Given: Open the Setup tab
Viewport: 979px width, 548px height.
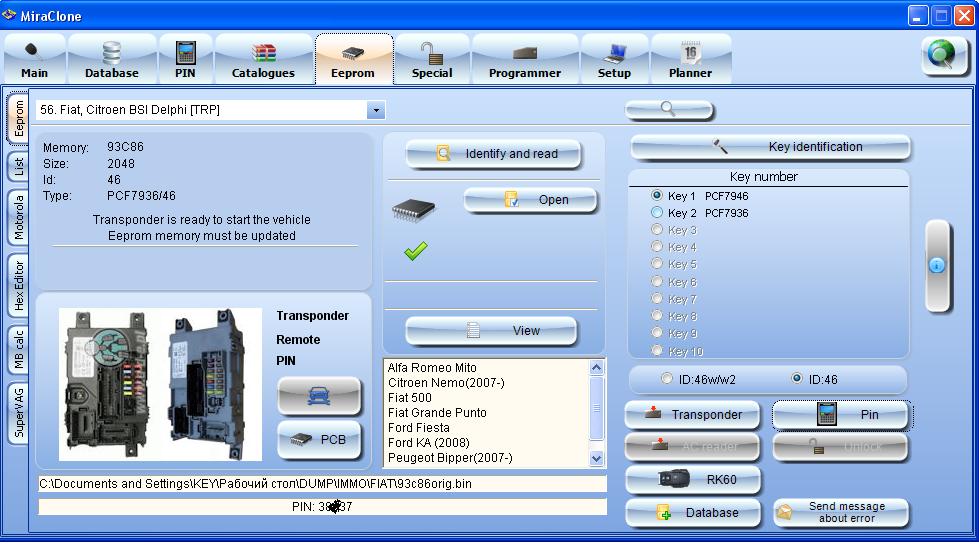Looking at the screenshot, I should [x=614, y=59].
